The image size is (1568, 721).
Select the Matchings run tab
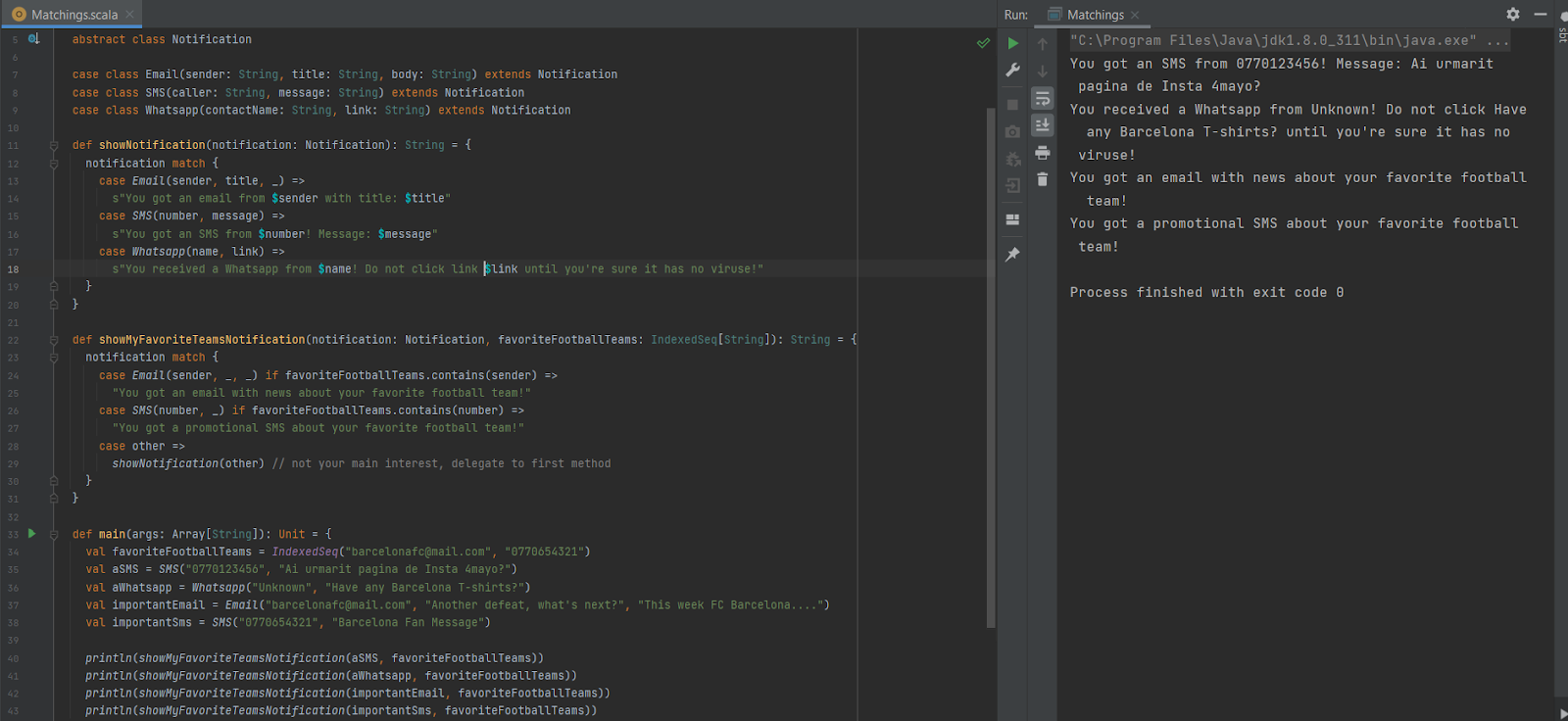(x=1095, y=15)
